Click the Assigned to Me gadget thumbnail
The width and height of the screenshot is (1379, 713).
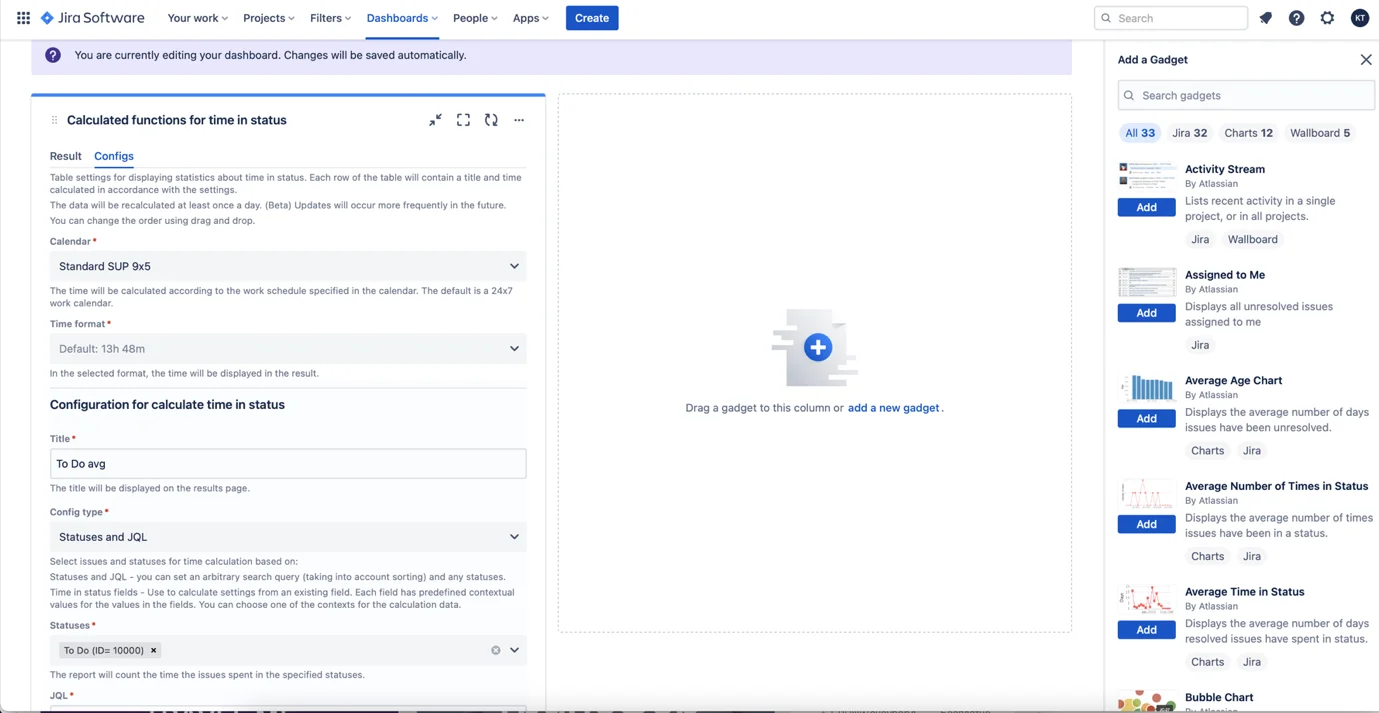coord(1146,282)
